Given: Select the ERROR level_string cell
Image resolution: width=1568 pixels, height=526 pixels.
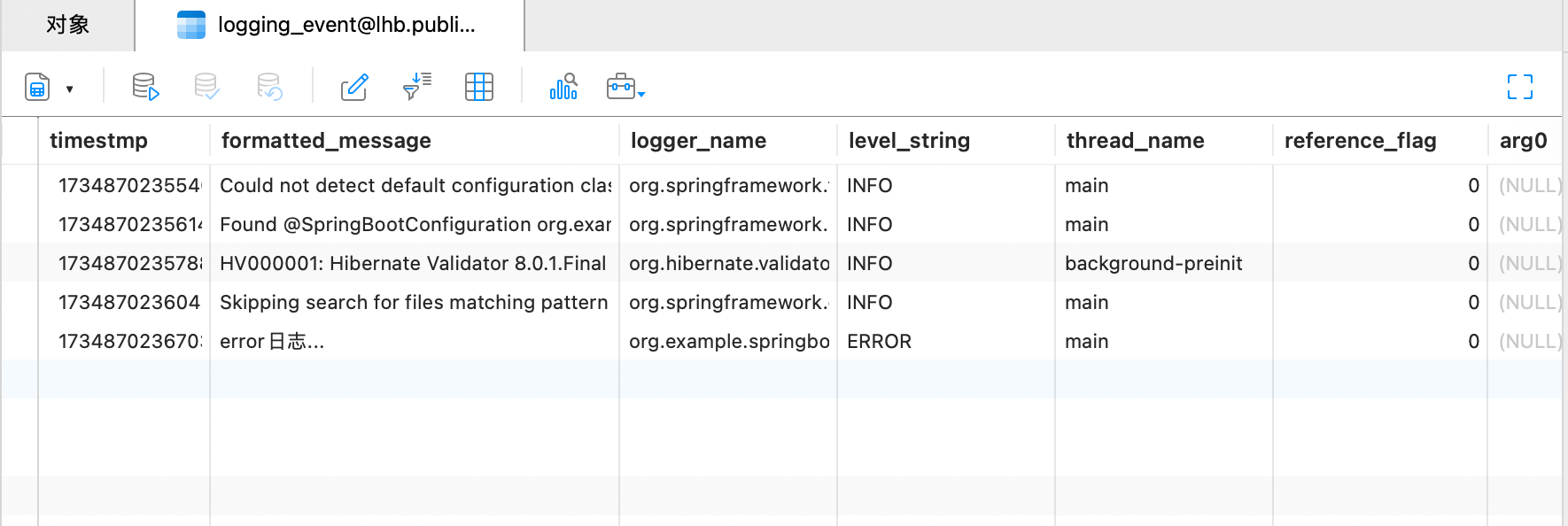Looking at the screenshot, I should pos(946,341).
